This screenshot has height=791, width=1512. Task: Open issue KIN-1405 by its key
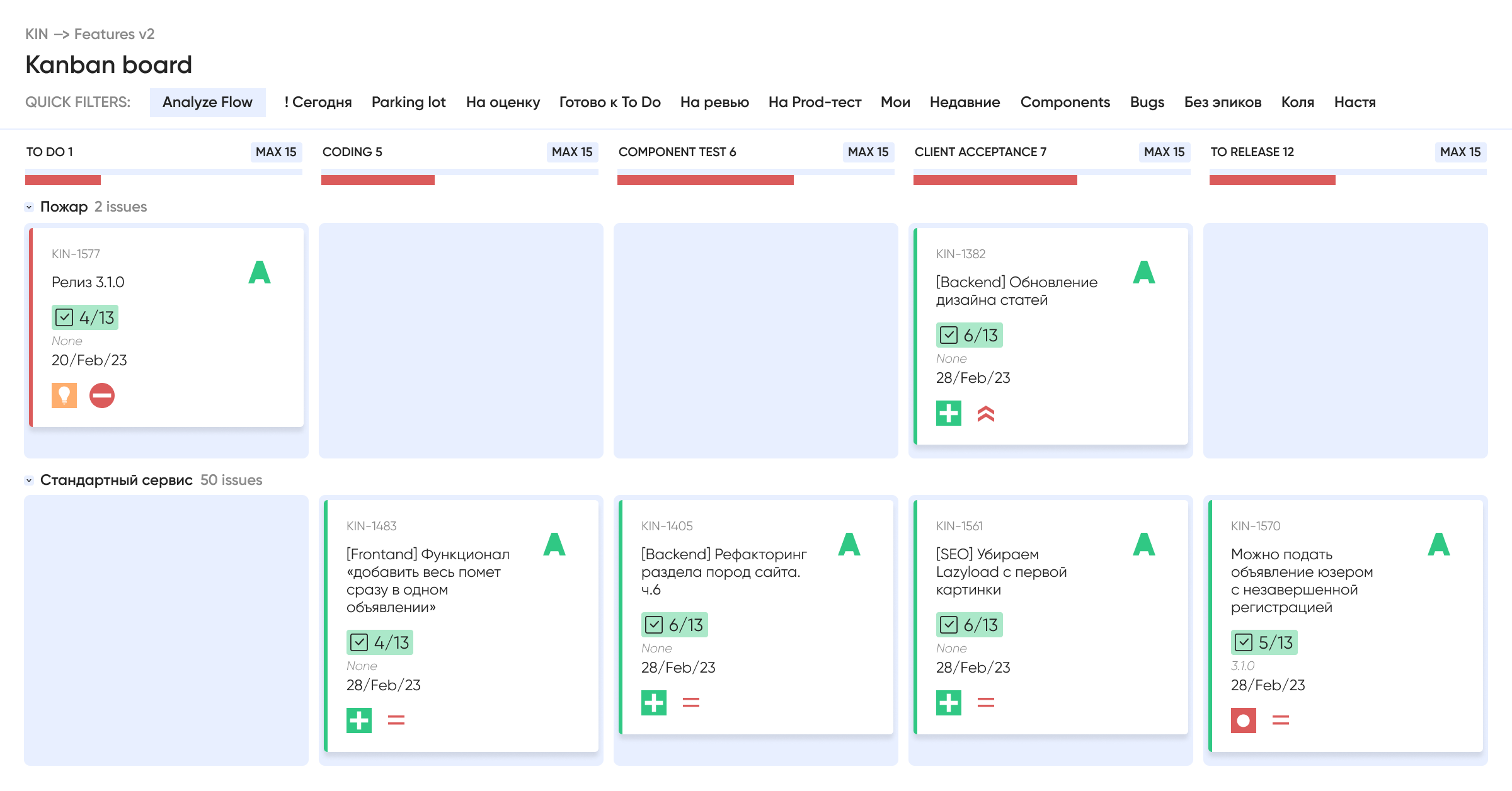[x=667, y=526]
